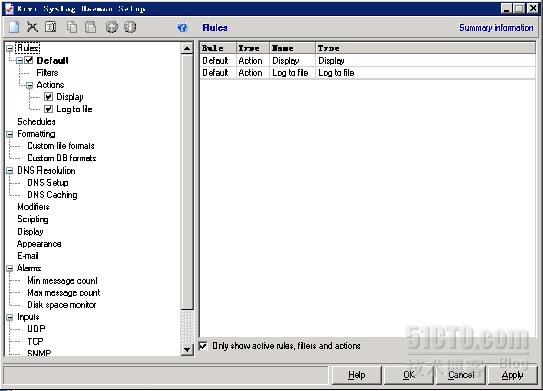Click the Rename toolbar icon
This screenshot has width=543, height=391.
point(51,27)
